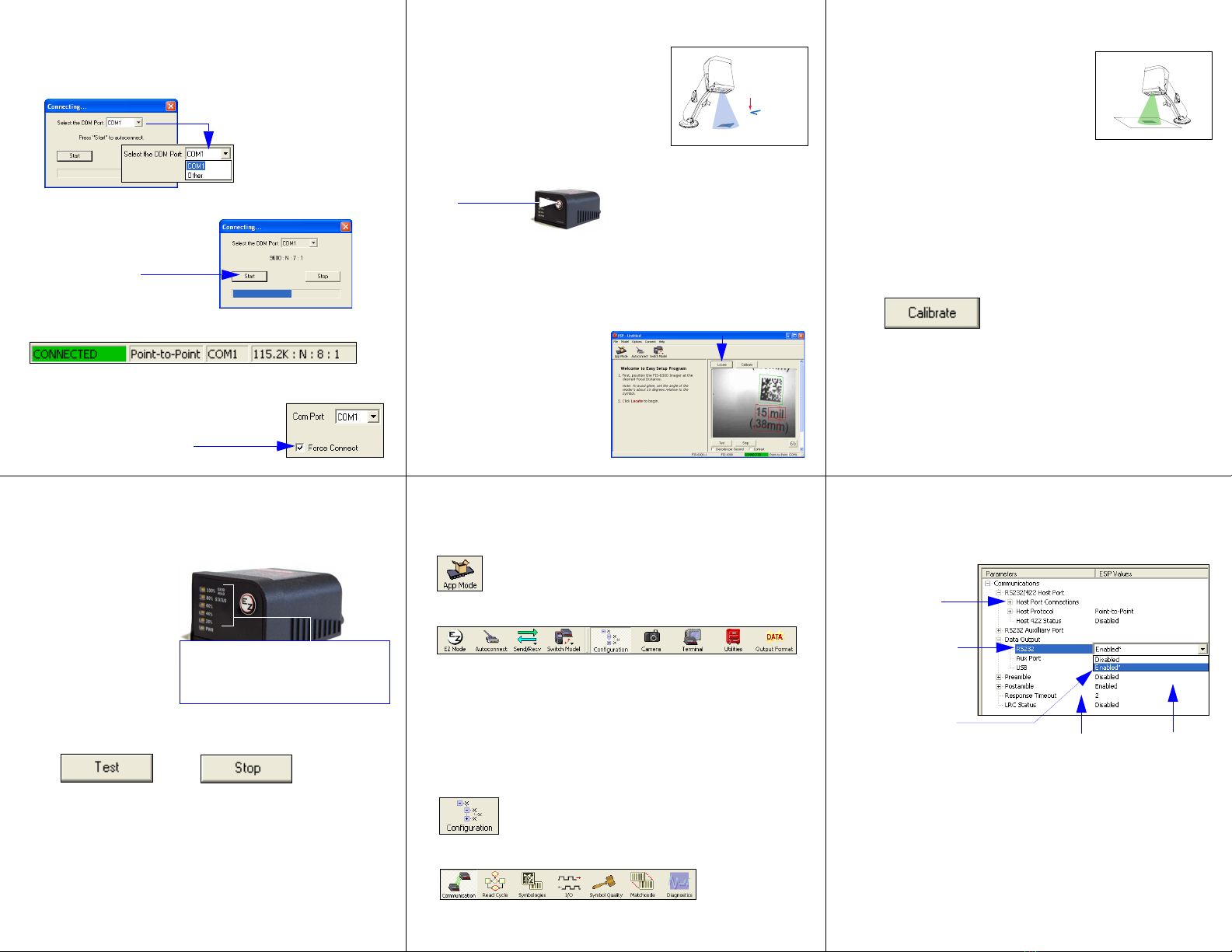Image resolution: width=1232 pixels, height=952 pixels.
Task: Open the RS232 Enabled* value dropdown arrow
Action: [1202, 649]
